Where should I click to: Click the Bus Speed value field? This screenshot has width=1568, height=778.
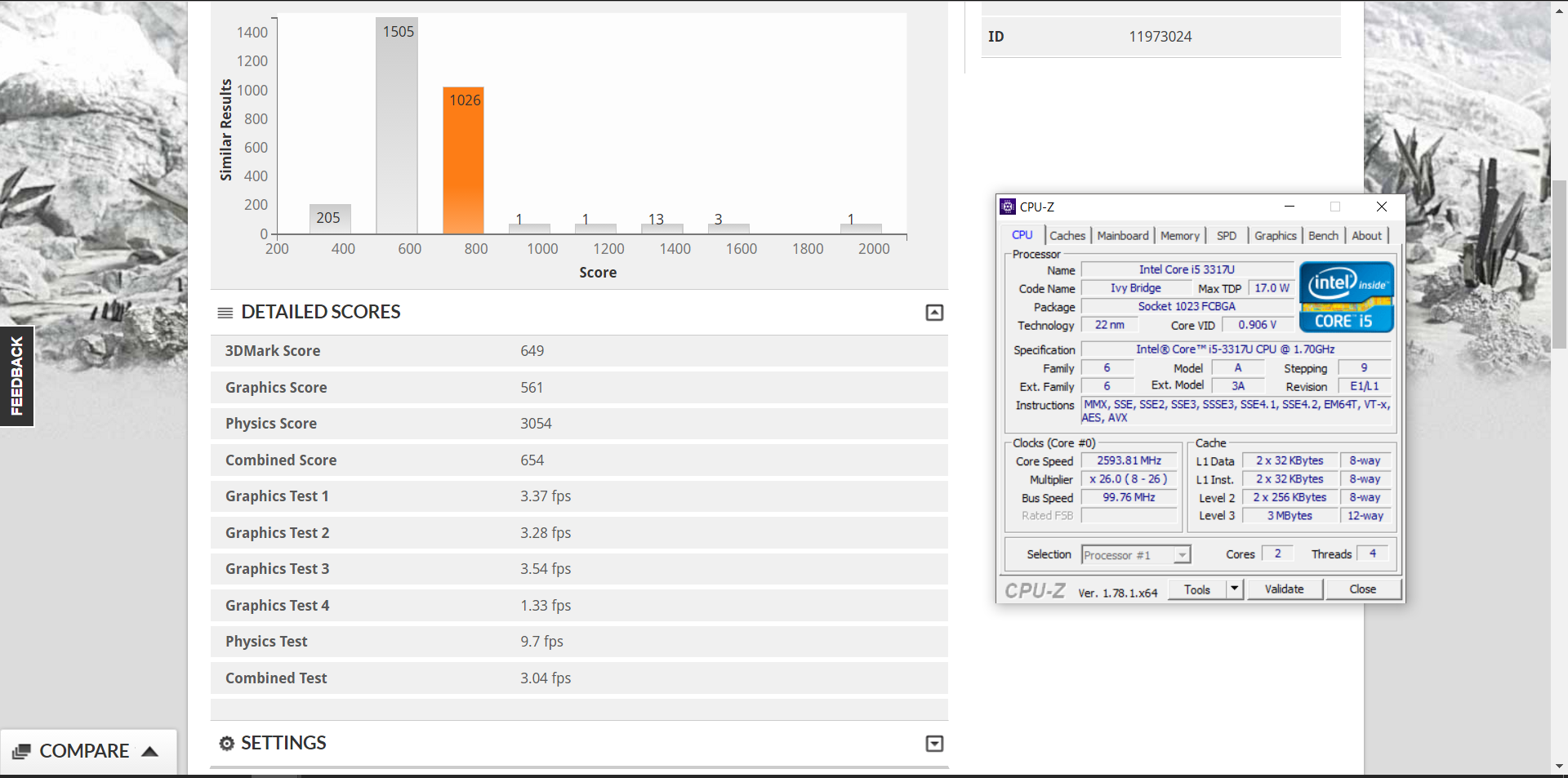pyautogui.click(x=1129, y=497)
